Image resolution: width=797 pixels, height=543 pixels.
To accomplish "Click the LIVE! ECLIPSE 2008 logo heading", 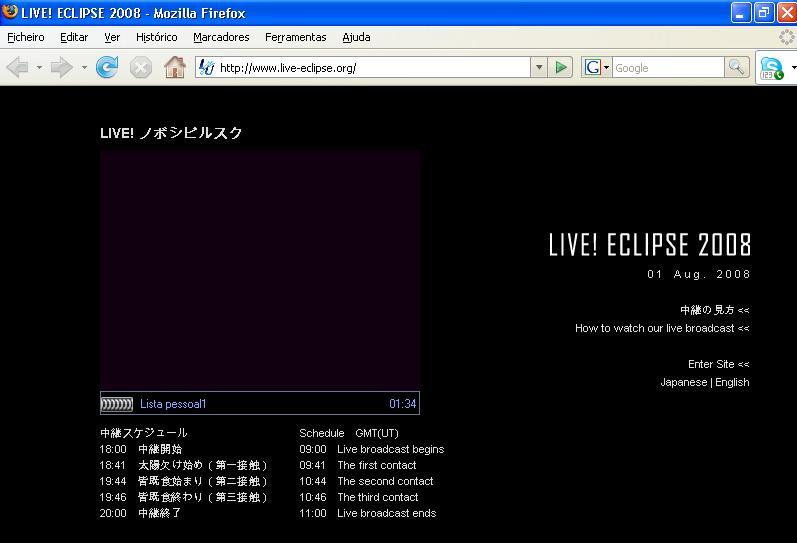I will tap(650, 245).
